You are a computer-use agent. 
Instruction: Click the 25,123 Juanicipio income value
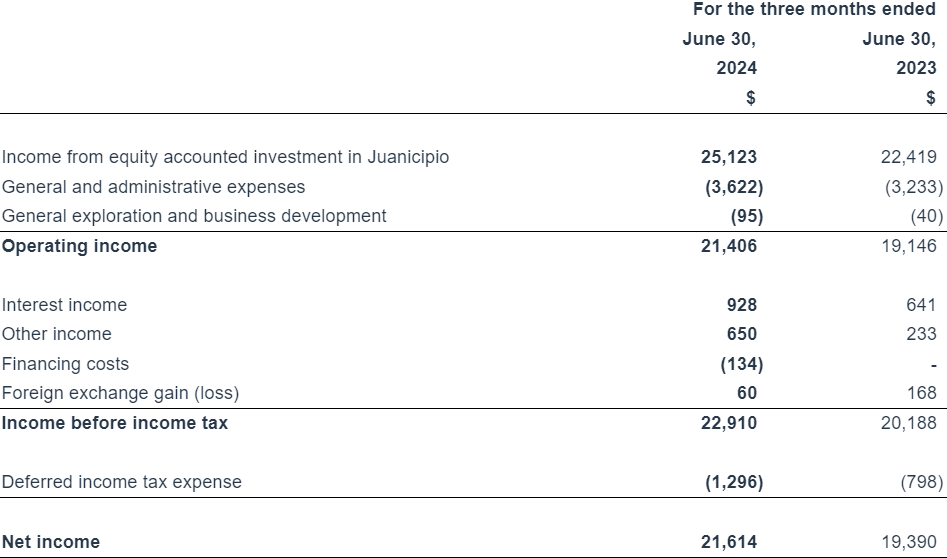729,157
